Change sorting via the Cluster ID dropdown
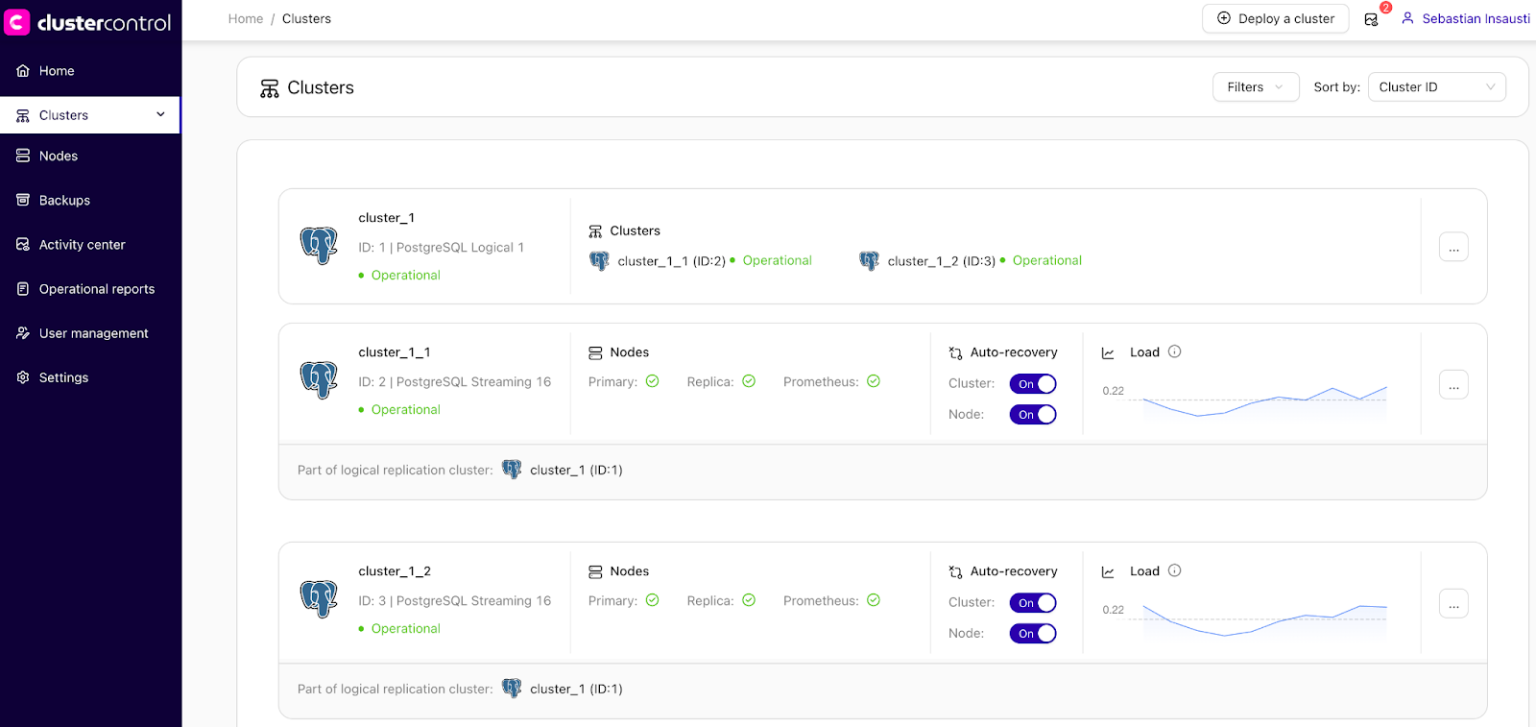Screen dimensions: 1536x727 pyautogui.click(x=1436, y=86)
